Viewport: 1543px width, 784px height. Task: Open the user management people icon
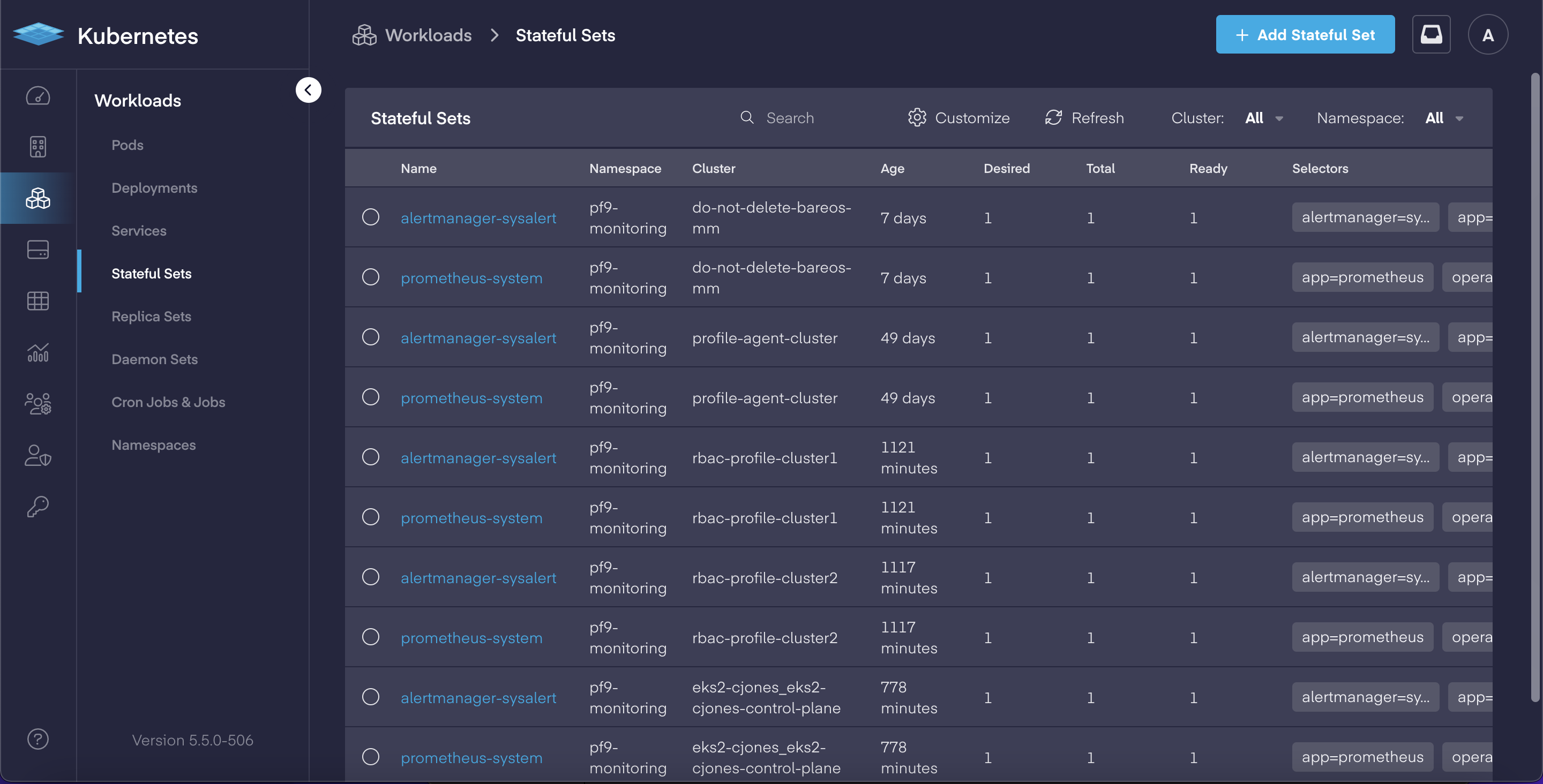tap(38, 404)
